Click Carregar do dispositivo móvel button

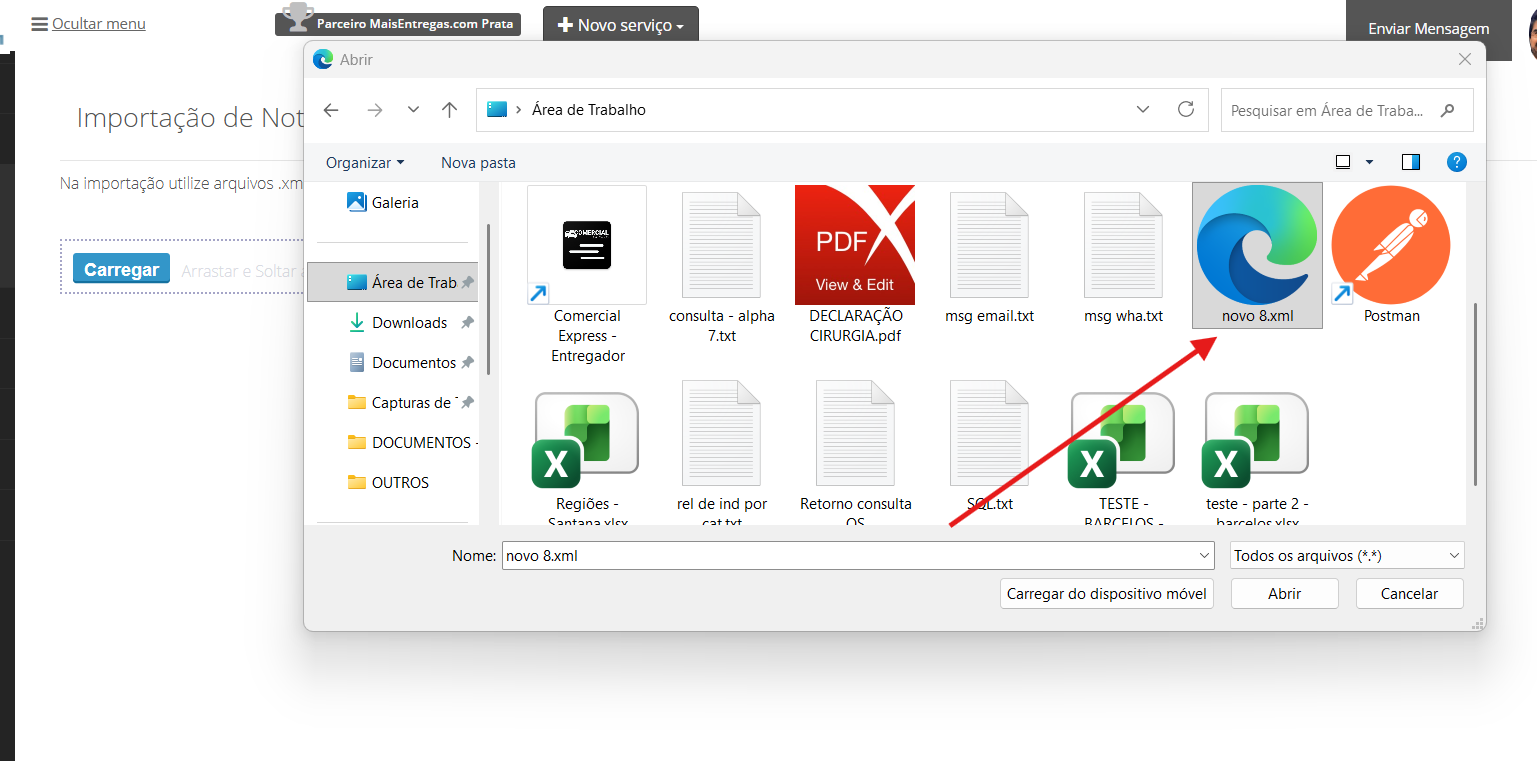point(1107,593)
